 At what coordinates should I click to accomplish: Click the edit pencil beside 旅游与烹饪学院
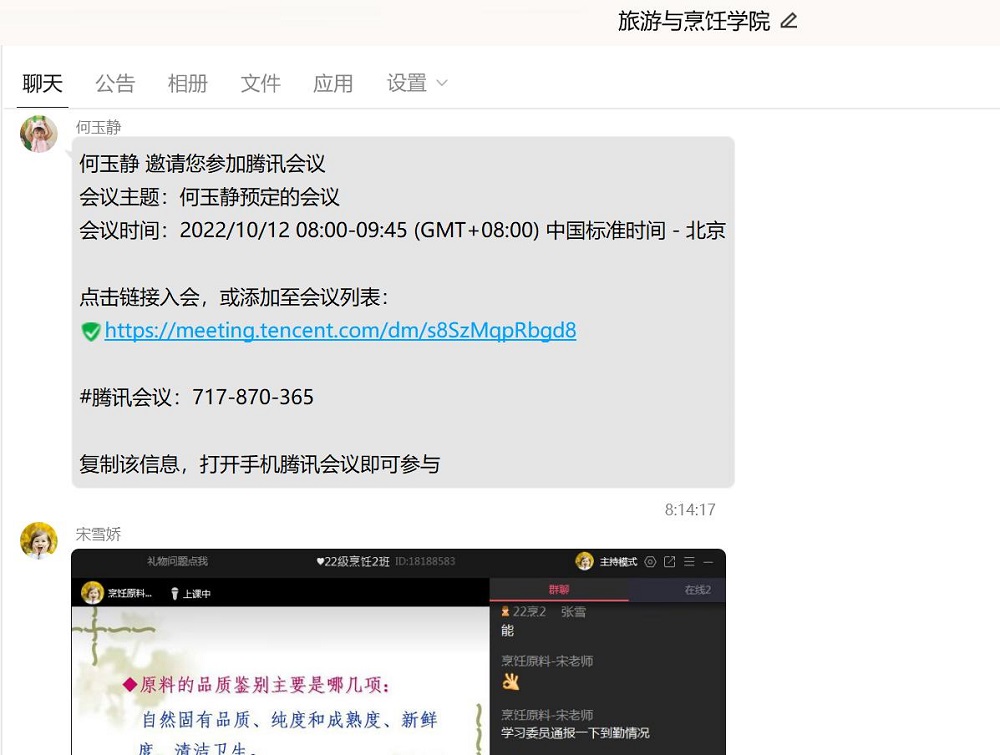point(789,21)
